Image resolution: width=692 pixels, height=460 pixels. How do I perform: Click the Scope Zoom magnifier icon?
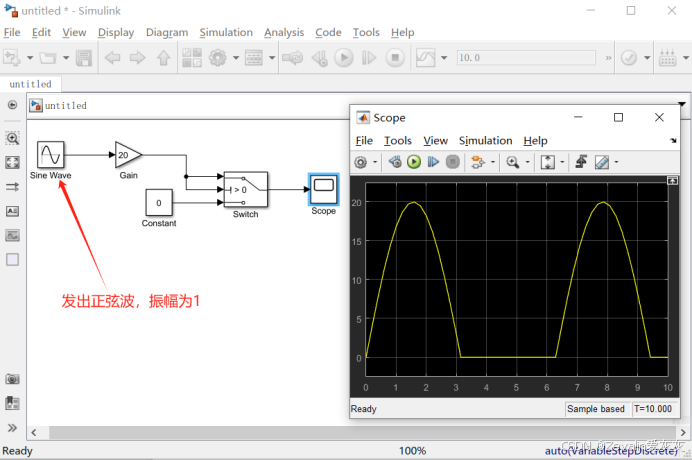[x=512, y=162]
